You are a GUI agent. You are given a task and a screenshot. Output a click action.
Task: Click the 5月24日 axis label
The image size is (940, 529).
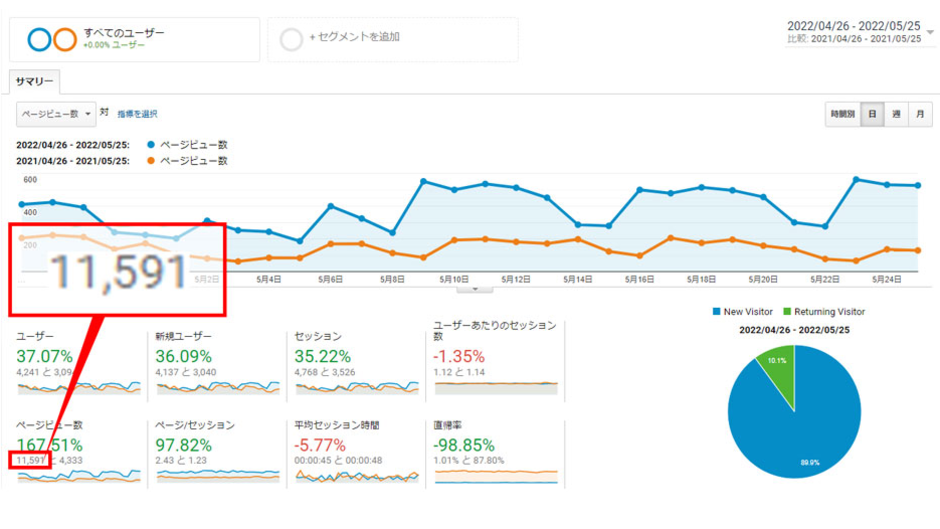[x=887, y=279]
